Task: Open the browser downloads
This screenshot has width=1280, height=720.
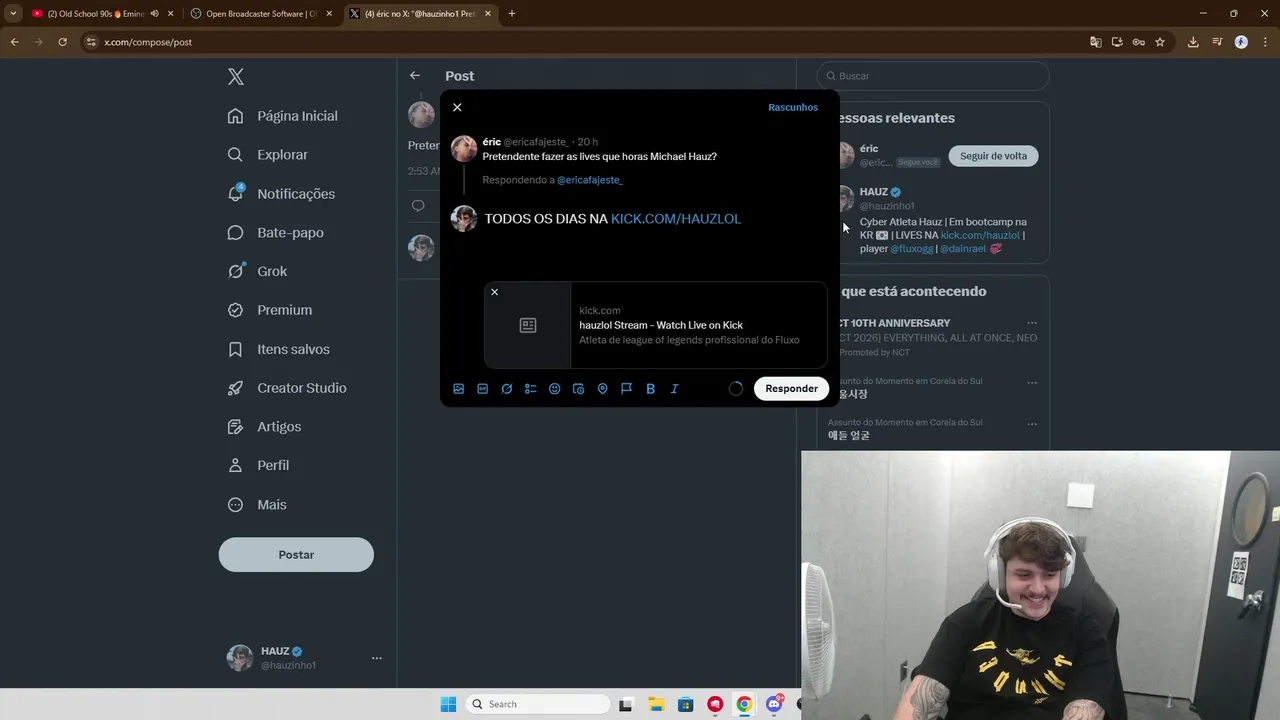Action: coord(1193,42)
